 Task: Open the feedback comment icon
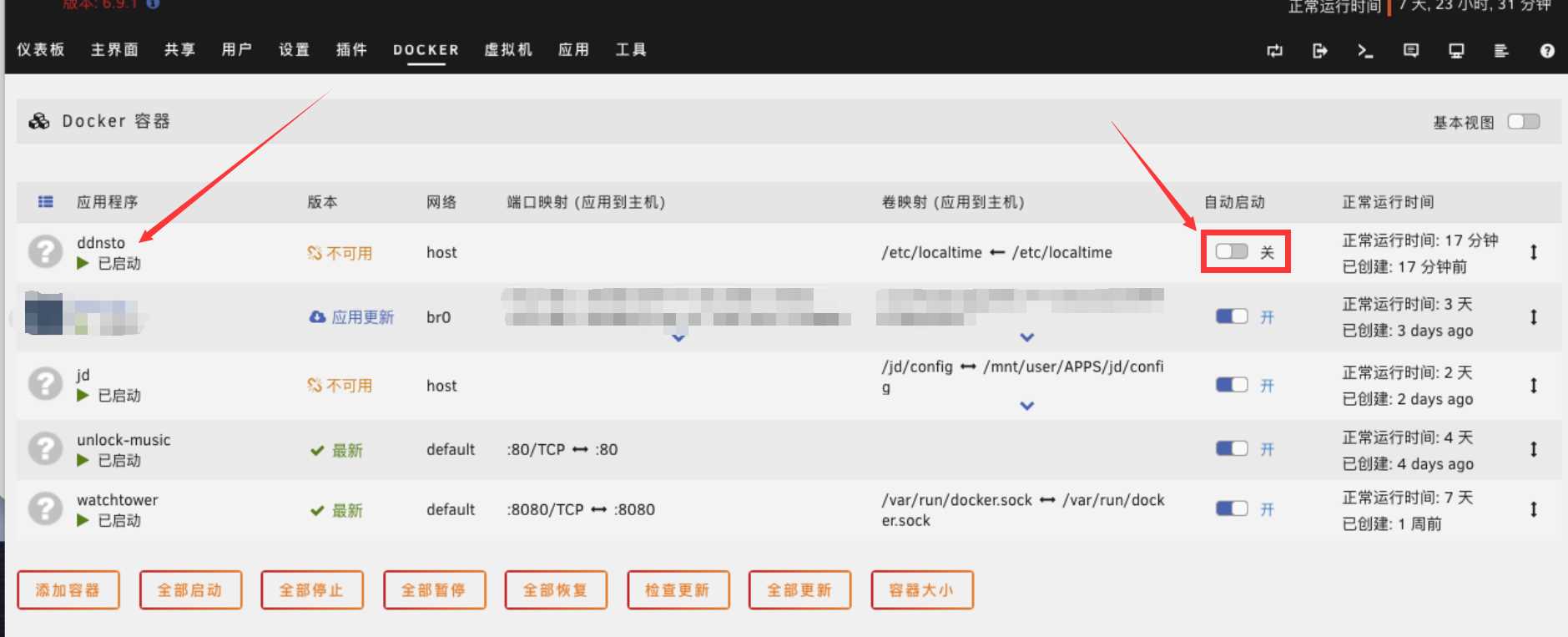(1411, 51)
